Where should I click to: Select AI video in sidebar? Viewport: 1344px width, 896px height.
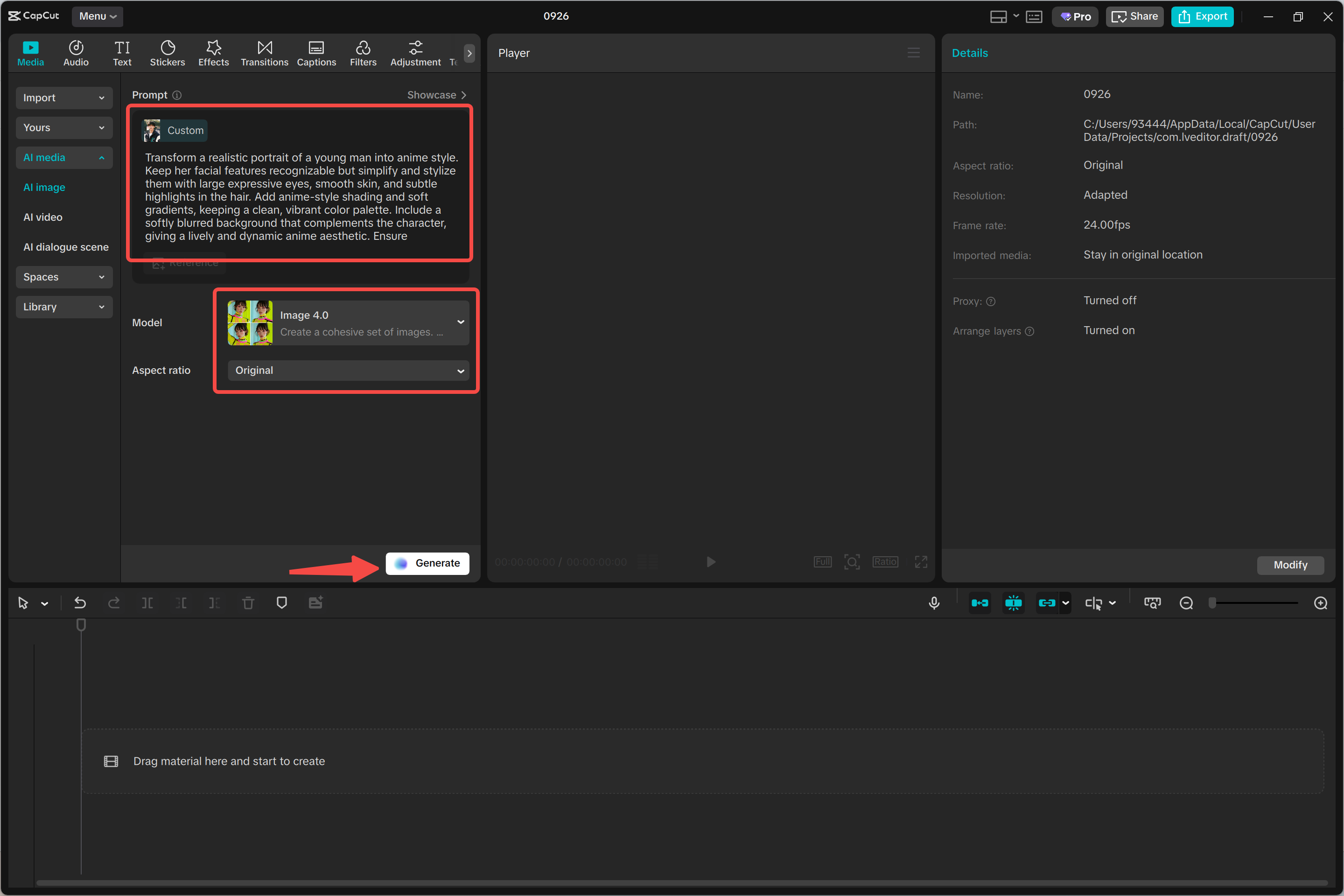tap(43, 217)
